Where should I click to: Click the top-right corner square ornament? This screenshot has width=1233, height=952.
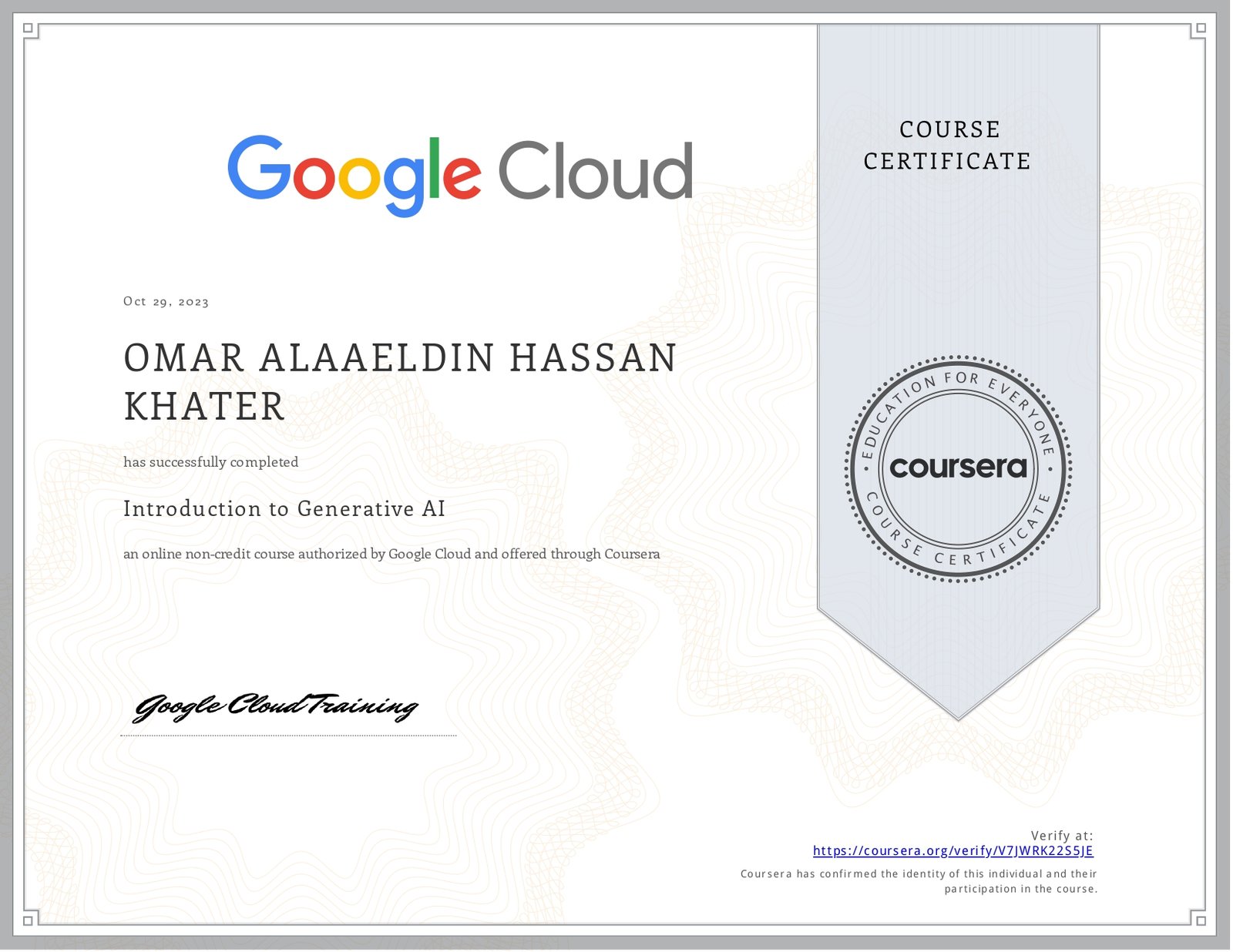pos(1200,29)
